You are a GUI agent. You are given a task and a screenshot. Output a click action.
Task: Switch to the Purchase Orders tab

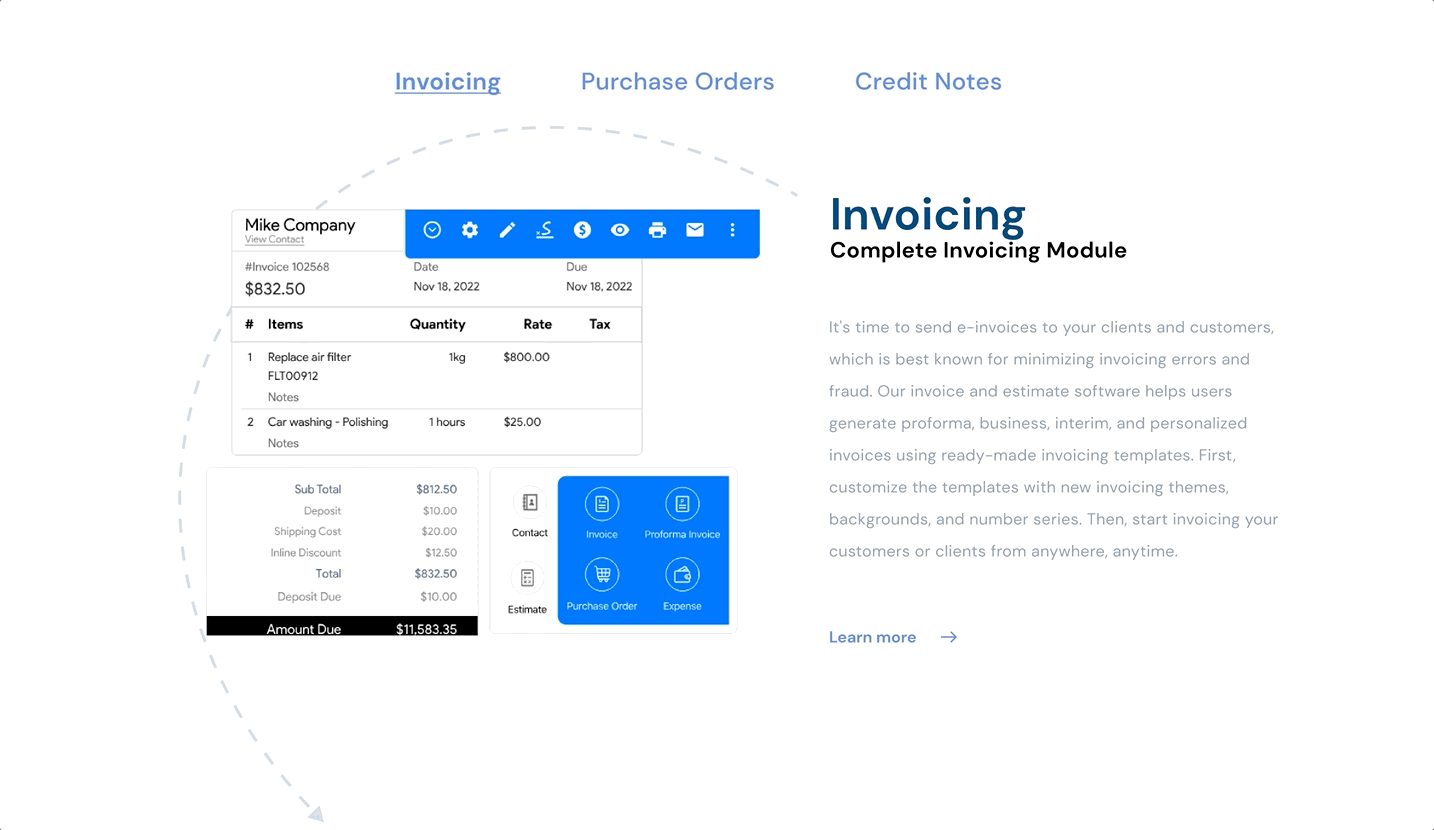[x=677, y=81]
